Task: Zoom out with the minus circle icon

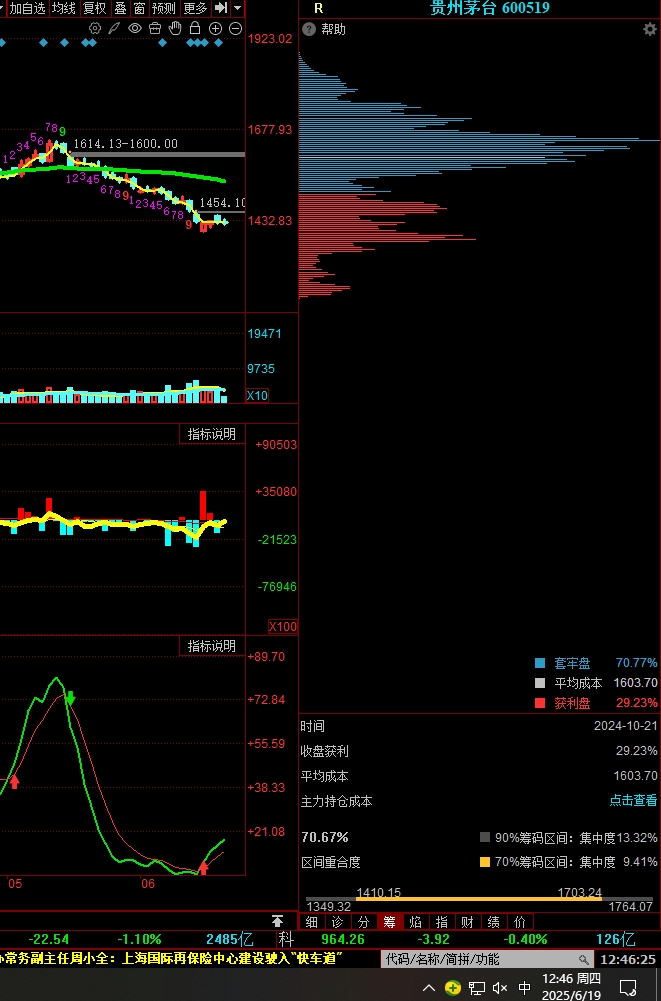Action: point(236,28)
